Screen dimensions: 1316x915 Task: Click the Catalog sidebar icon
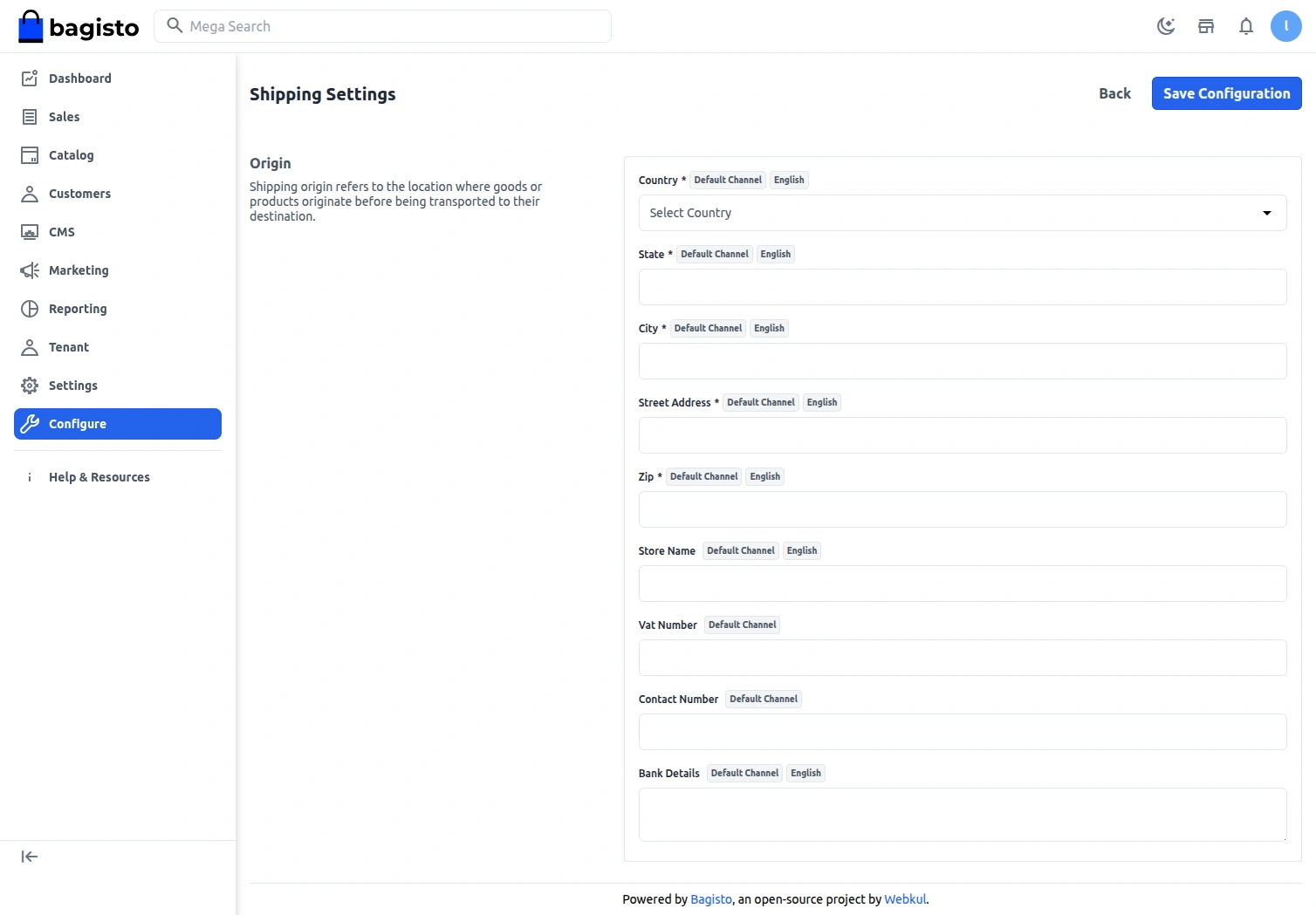click(30, 155)
